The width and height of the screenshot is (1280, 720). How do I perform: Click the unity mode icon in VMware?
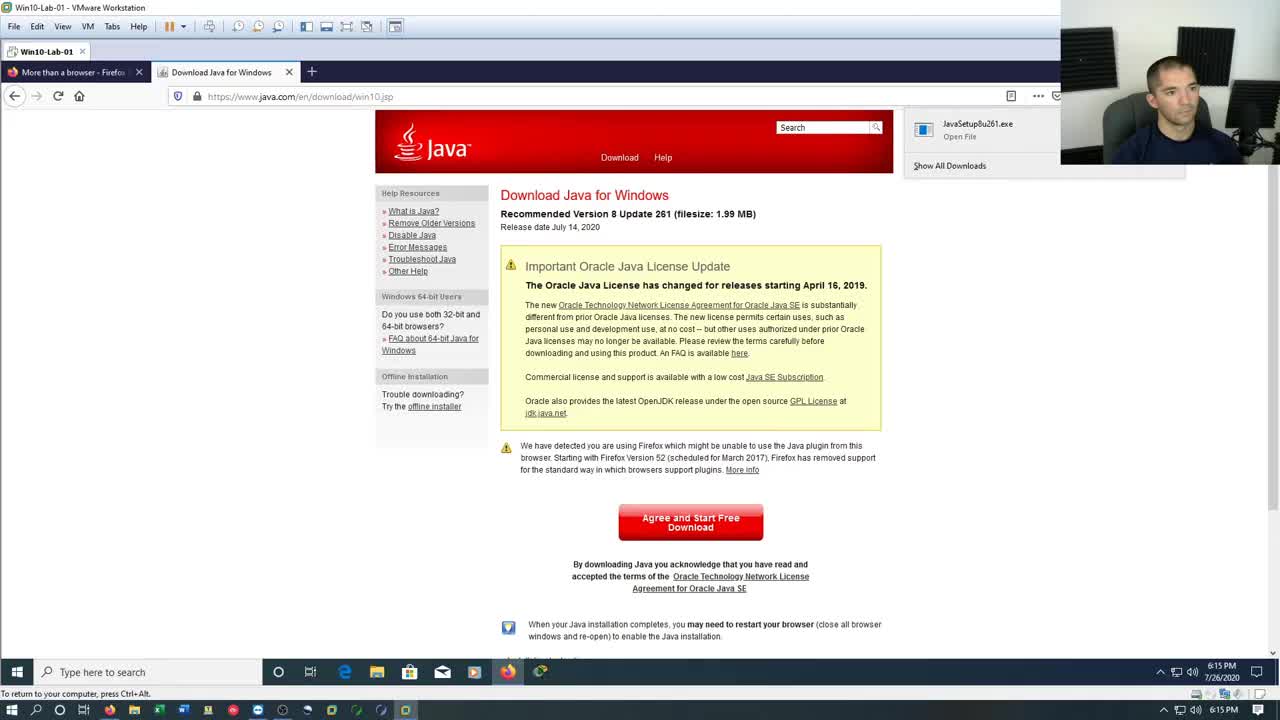(x=366, y=26)
